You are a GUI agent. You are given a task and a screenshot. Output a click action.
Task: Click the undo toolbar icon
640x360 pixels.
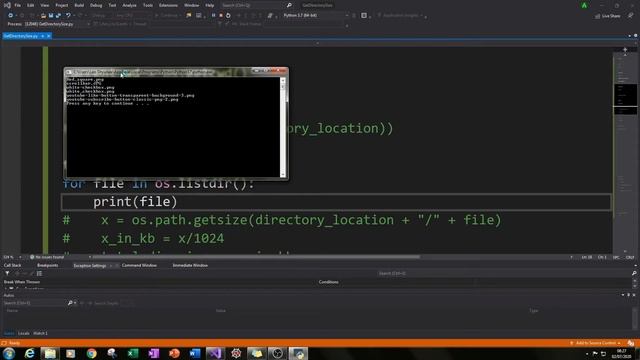coord(68,16)
